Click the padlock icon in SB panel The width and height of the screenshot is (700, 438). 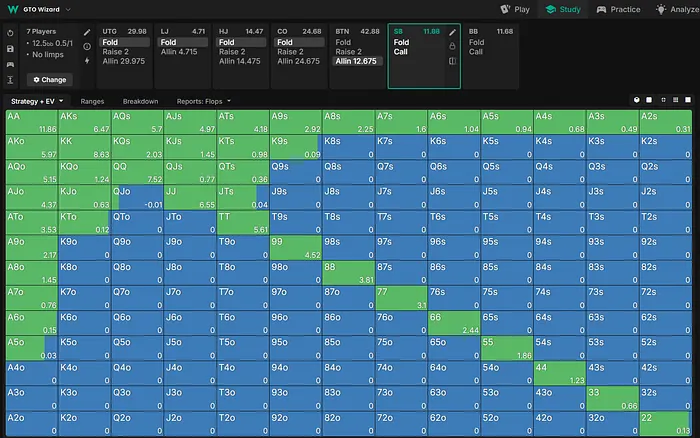click(452, 47)
